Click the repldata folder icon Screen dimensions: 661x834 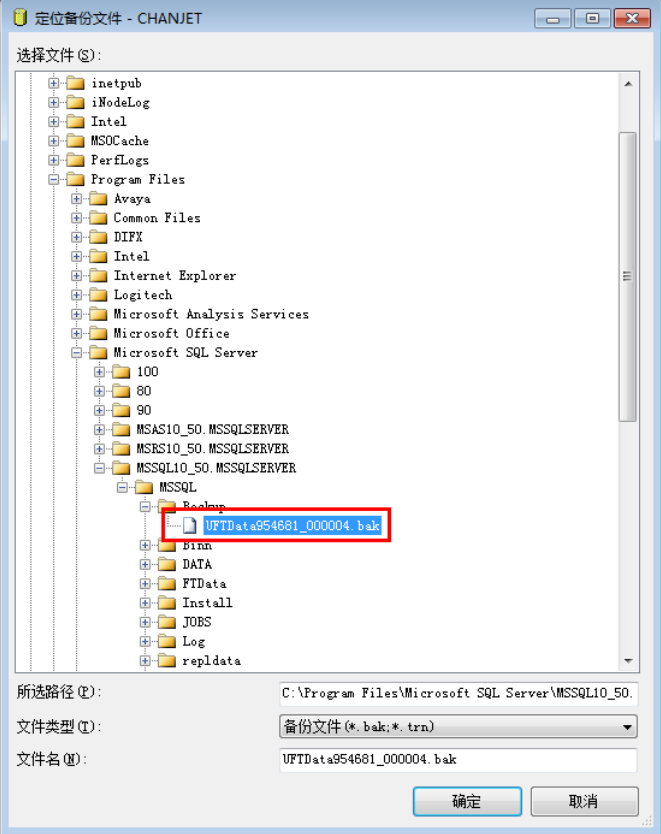pyautogui.click(x=167, y=660)
